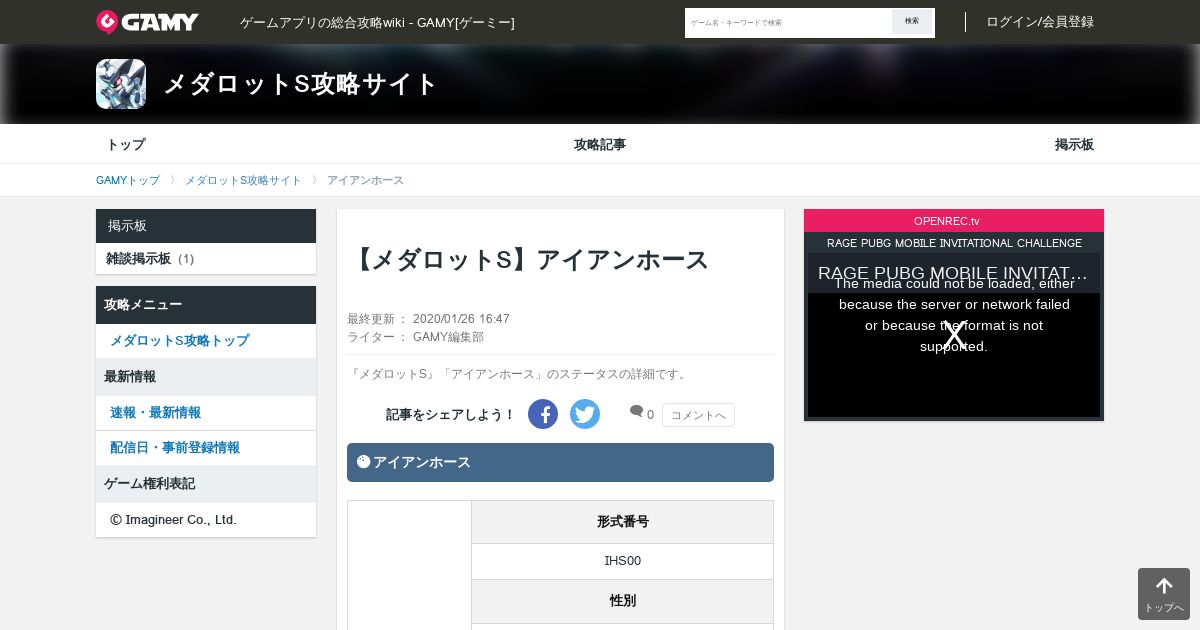Viewport: 1200px width, 630px height.
Task: Open 雑談掲示板 in the sidebar
Action: 206,259
